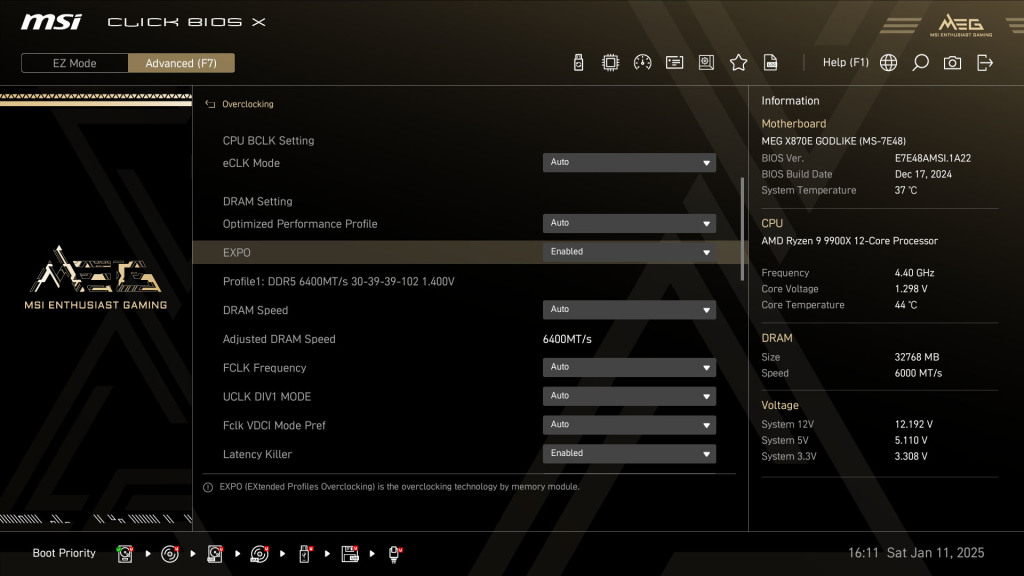Open the hardware monitor board icon
Screen dimensions: 1024x576
(x=706, y=63)
